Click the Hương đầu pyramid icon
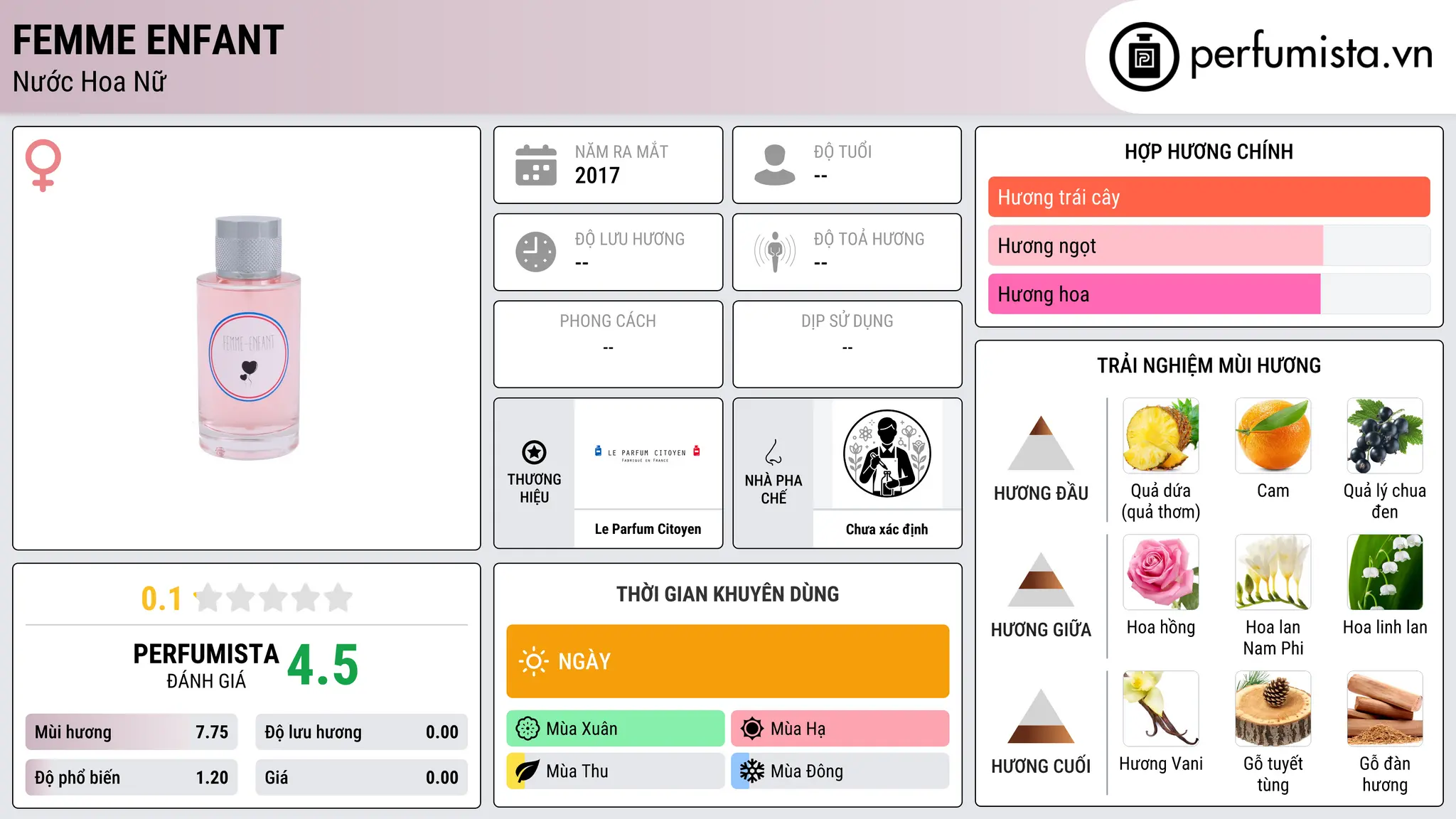 (1042, 443)
